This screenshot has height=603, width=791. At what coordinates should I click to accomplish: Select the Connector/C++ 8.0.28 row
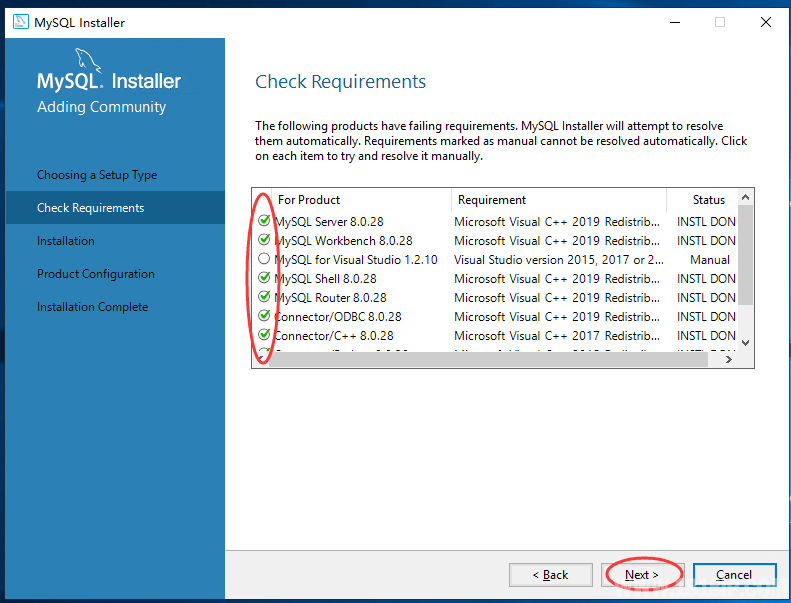coord(495,336)
